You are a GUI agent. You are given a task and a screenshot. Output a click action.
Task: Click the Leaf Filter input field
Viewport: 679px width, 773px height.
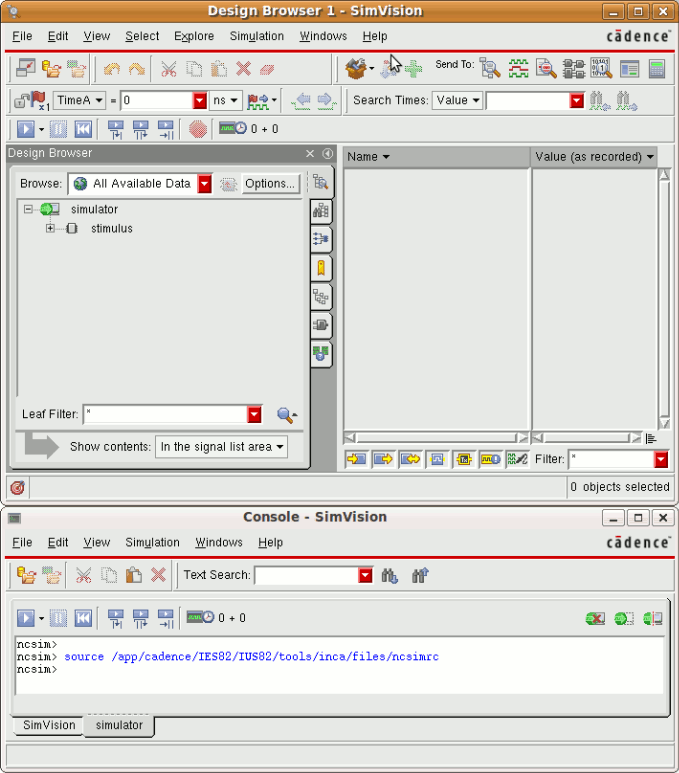[x=166, y=415]
